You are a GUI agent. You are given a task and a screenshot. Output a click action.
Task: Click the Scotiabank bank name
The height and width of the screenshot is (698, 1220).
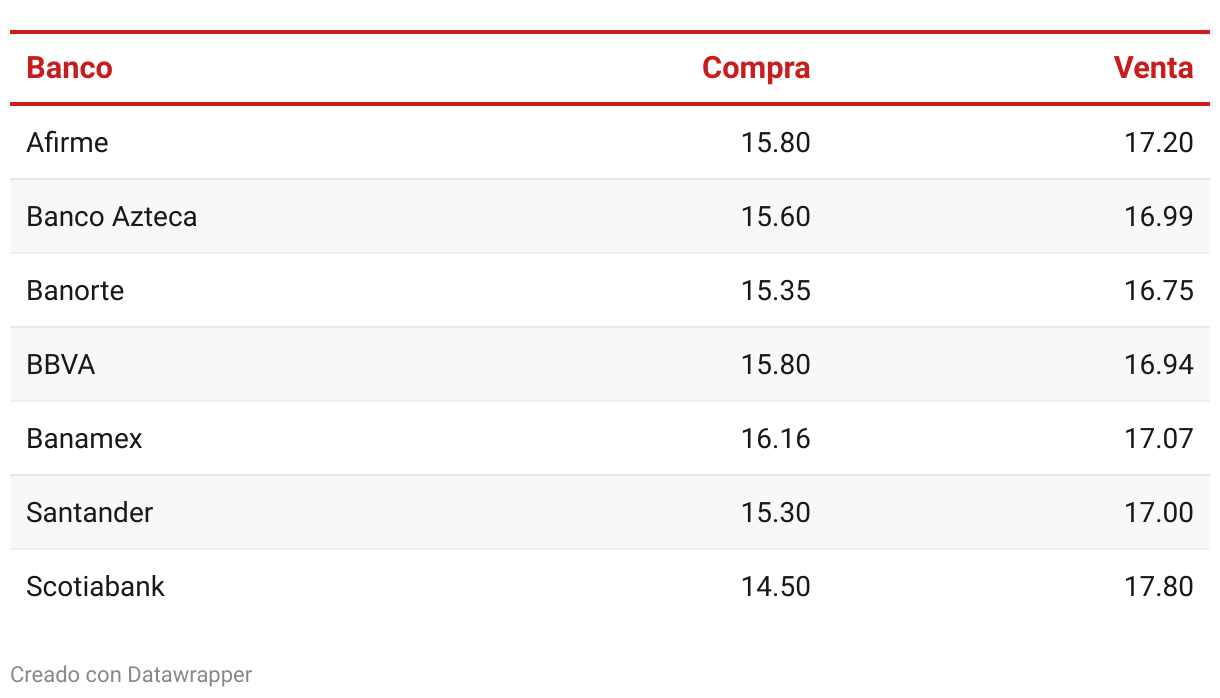click(96, 586)
